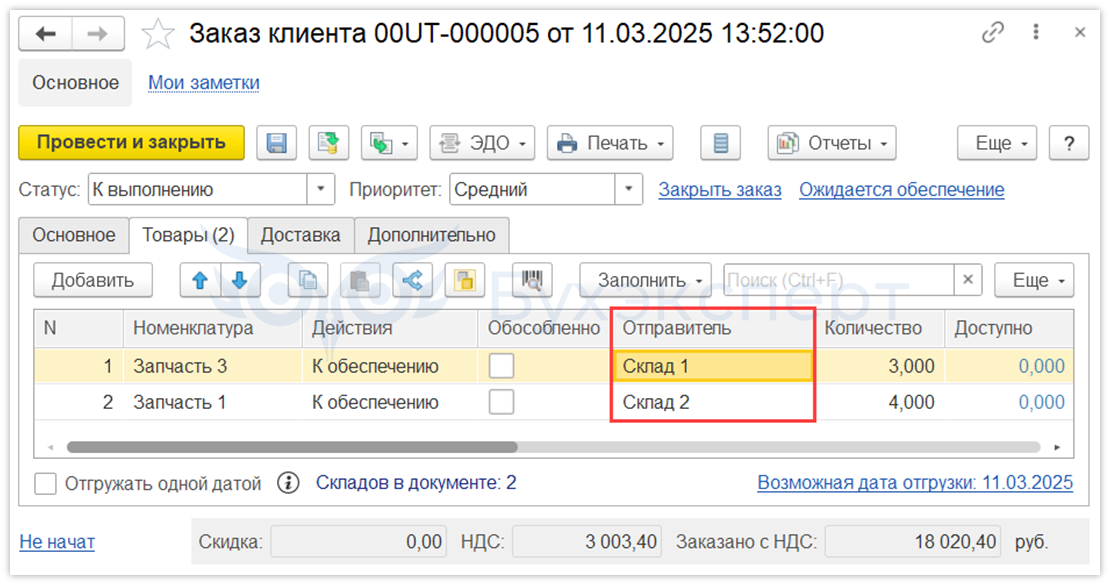The height and width of the screenshot is (585, 1110).
Task: Select the Товары (2) tab
Action: (x=188, y=235)
